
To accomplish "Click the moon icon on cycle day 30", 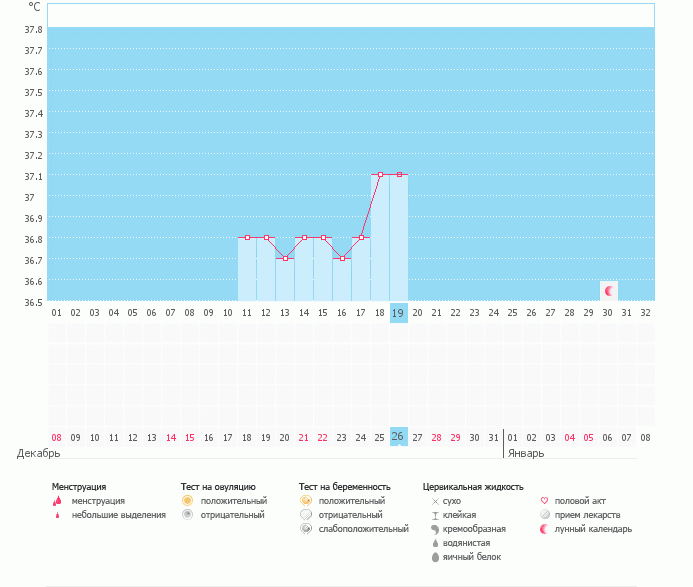I will 608,290.
